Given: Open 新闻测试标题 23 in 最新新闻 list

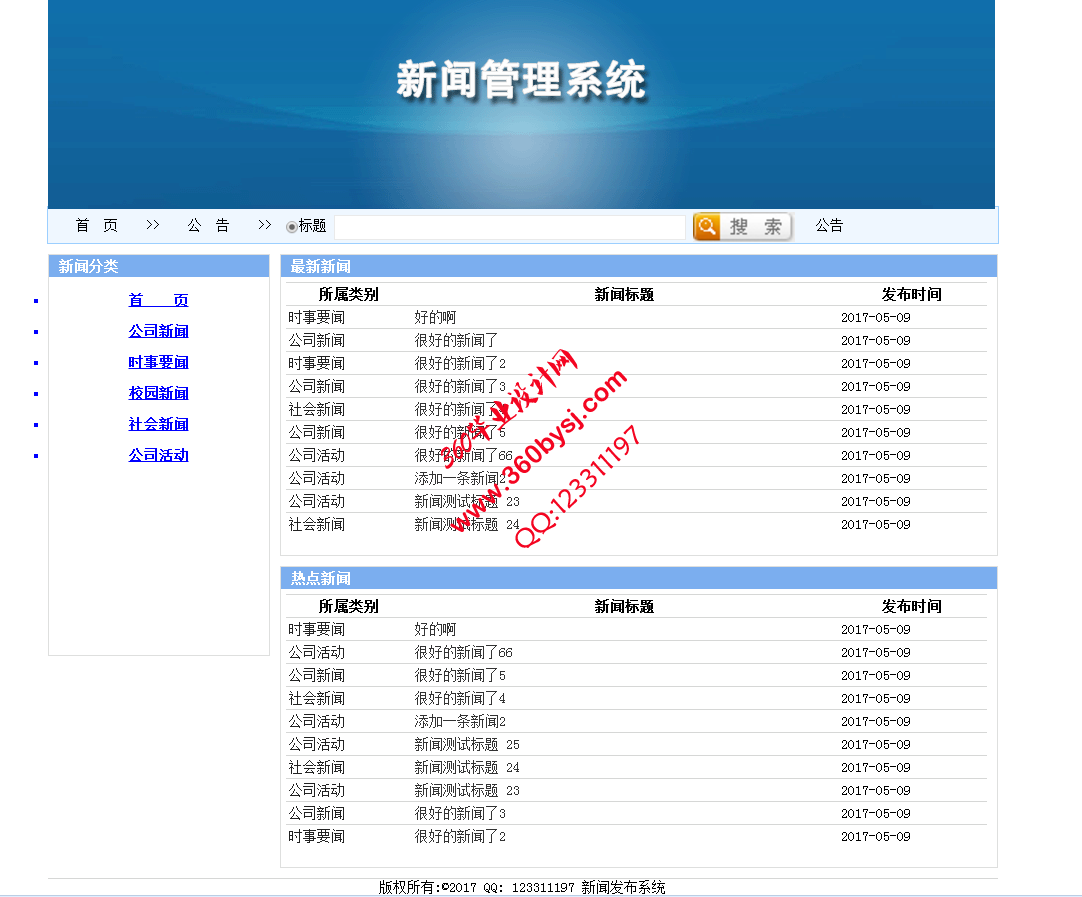Looking at the screenshot, I should (467, 502).
